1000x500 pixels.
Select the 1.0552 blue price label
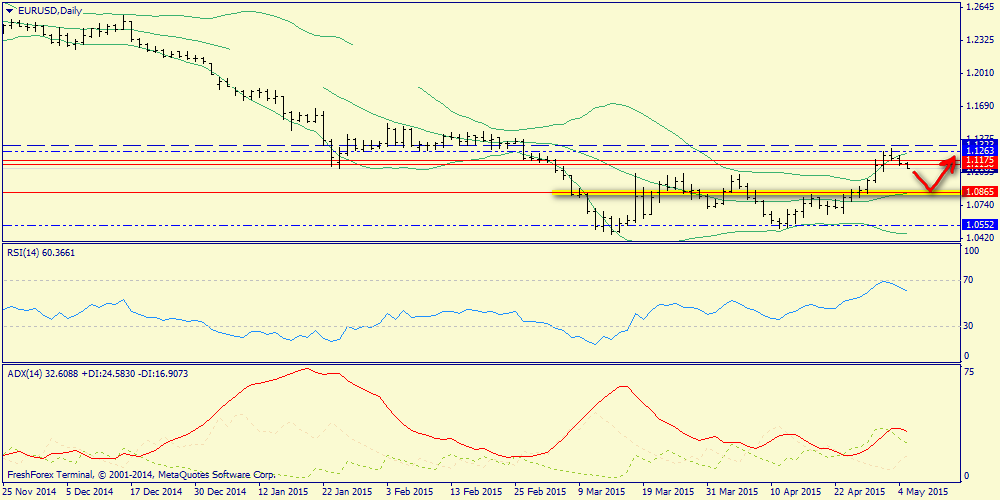point(978,225)
